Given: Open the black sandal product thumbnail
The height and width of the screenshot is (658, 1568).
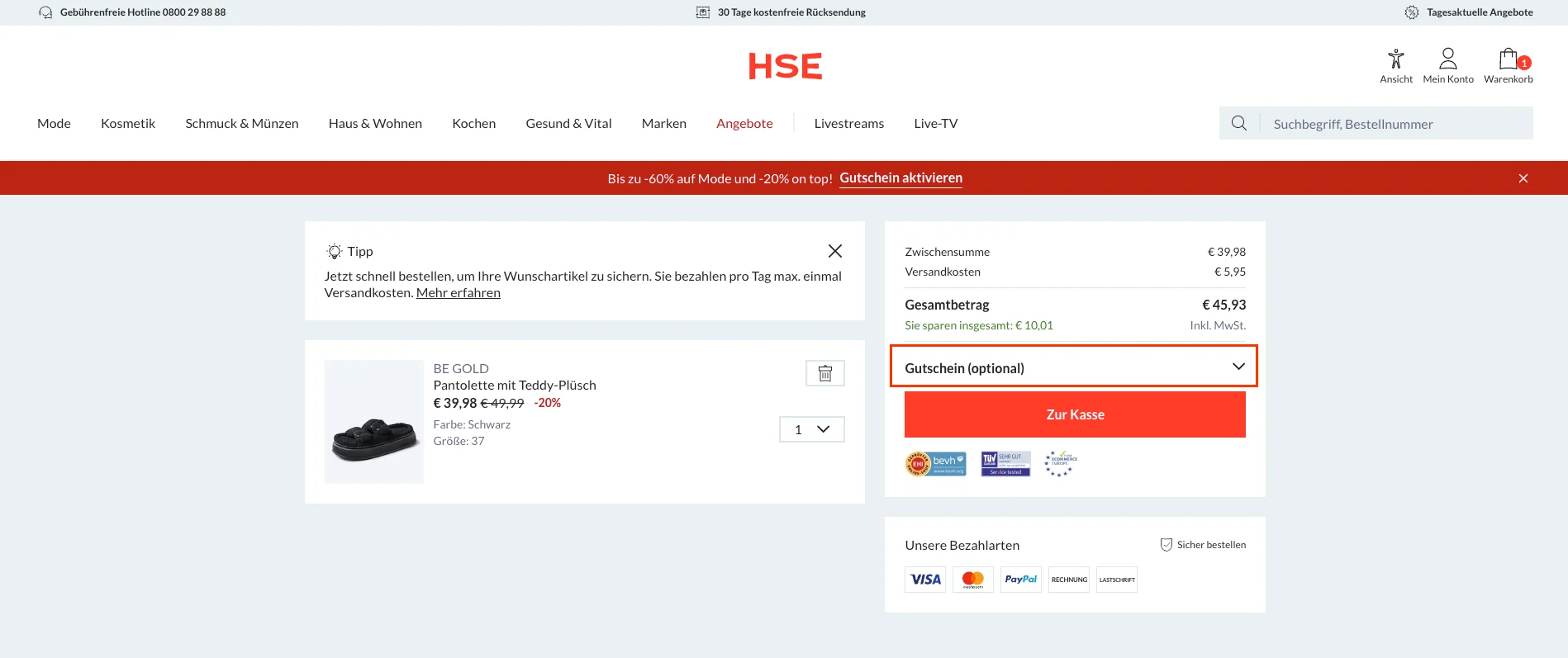Looking at the screenshot, I should coord(374,422).
